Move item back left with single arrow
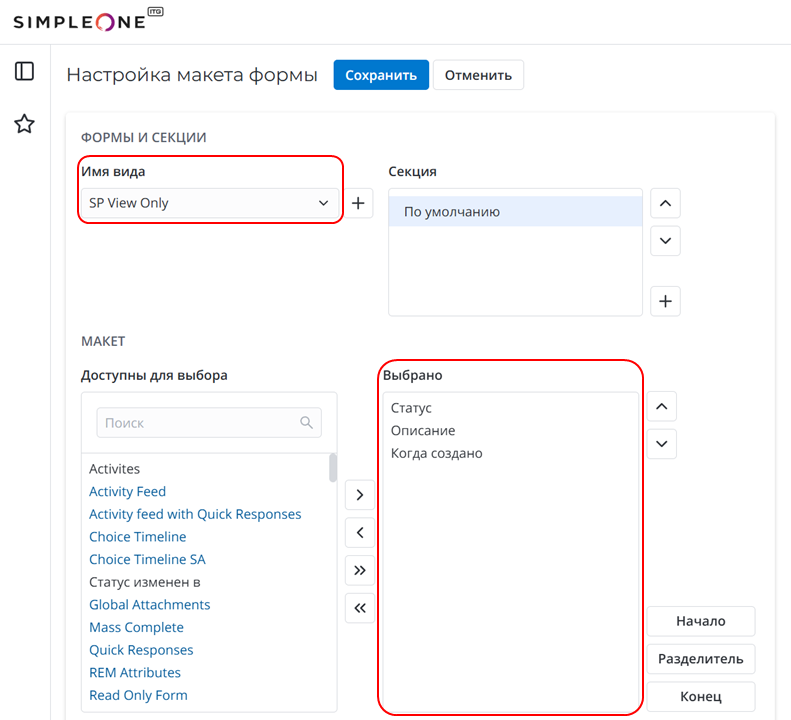 coord(360,532)
